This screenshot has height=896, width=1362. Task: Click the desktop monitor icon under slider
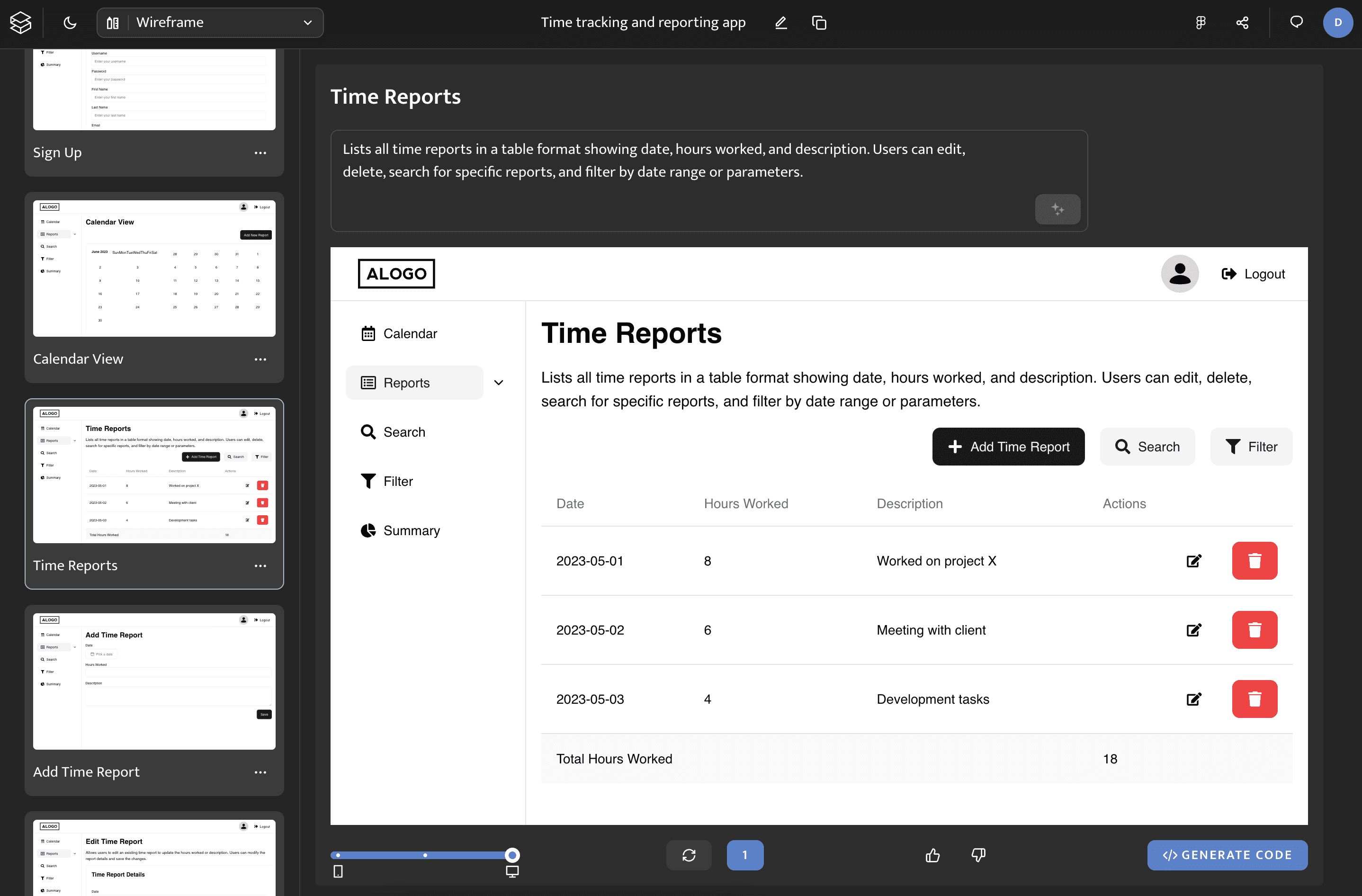pyautogui.click(x=512, y=871)
